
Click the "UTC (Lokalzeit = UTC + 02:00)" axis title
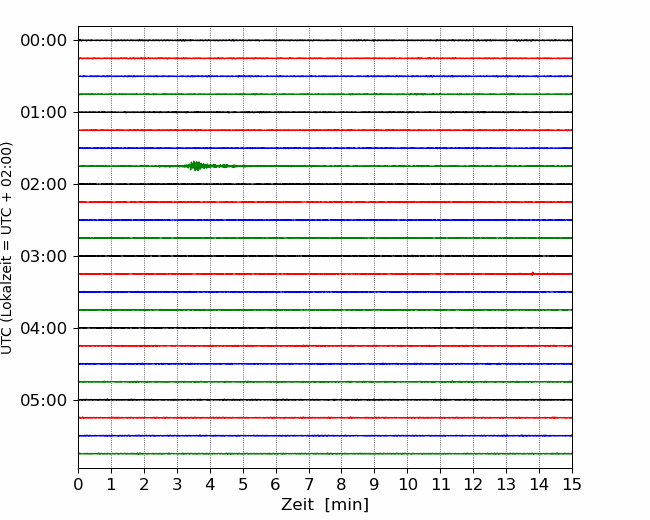tap(7, 248)
